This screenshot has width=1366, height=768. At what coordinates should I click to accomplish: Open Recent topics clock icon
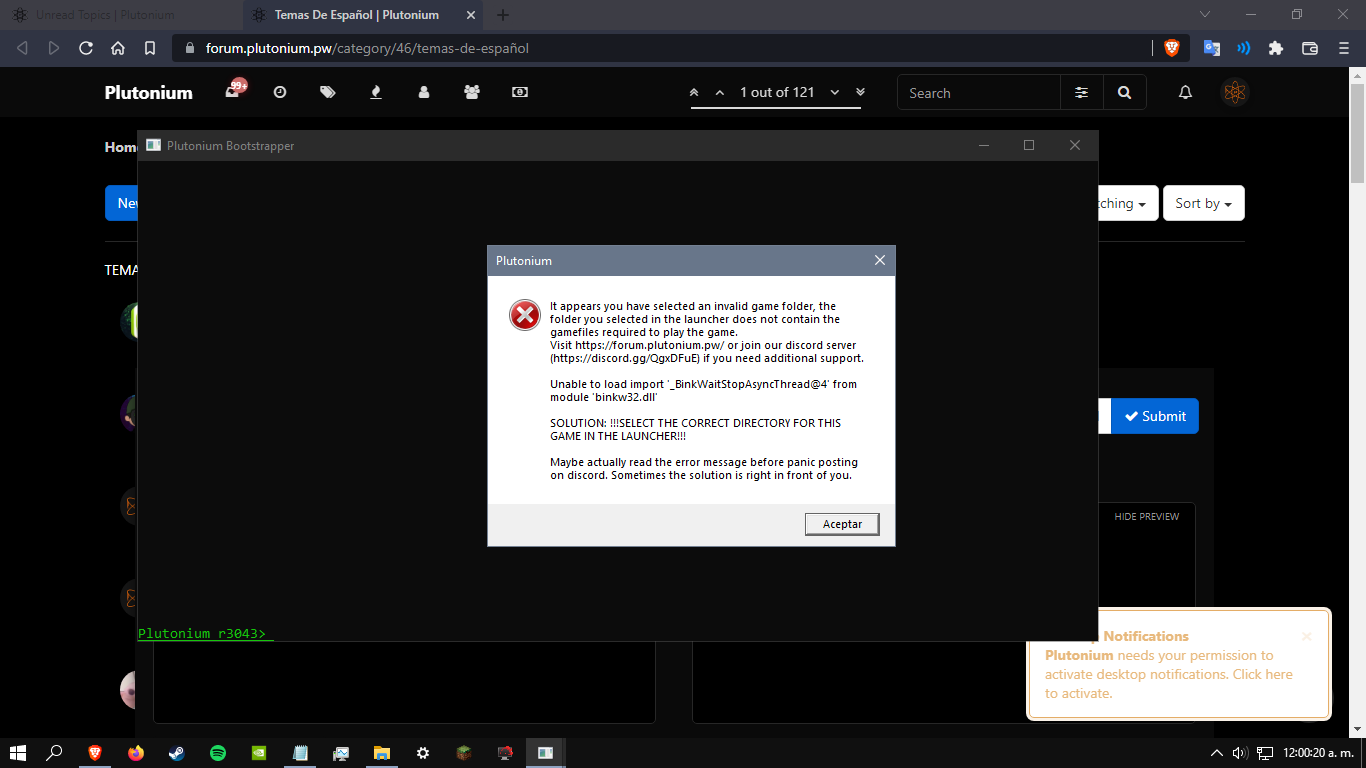[280, 92]
